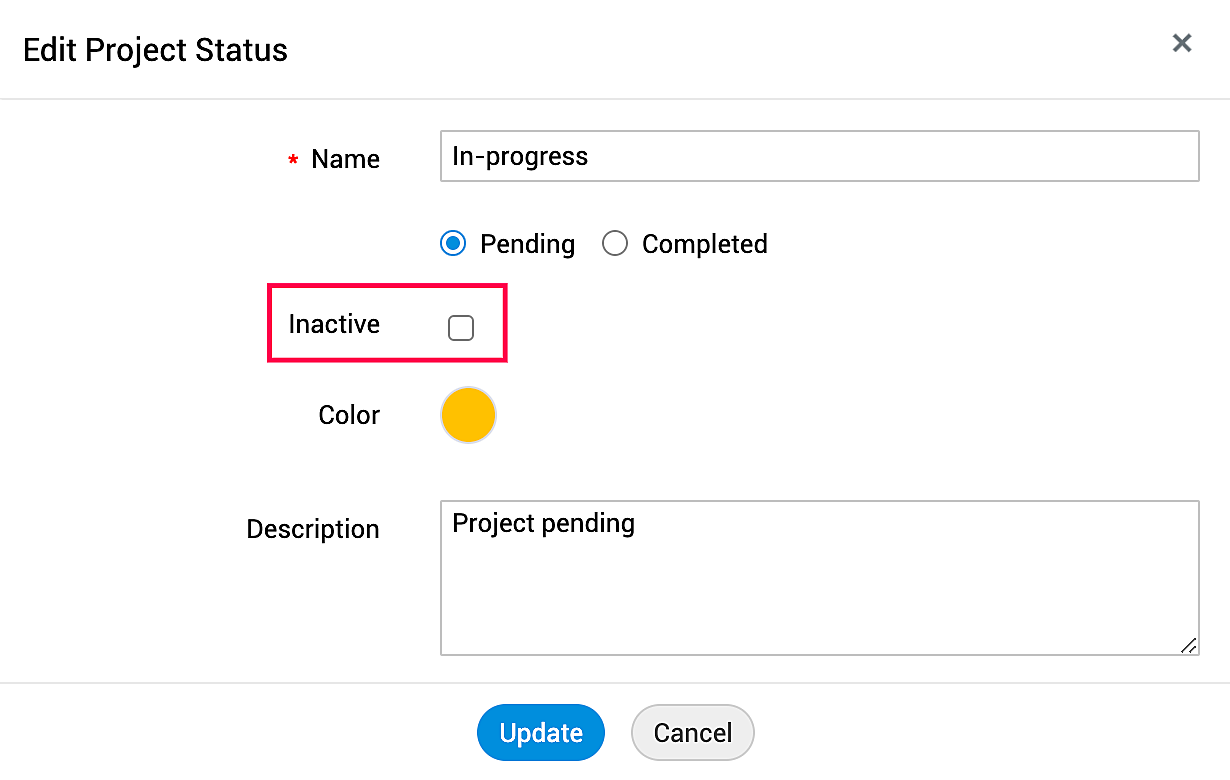
Task: Select the Pending radio button
Action: coord(453,244)
